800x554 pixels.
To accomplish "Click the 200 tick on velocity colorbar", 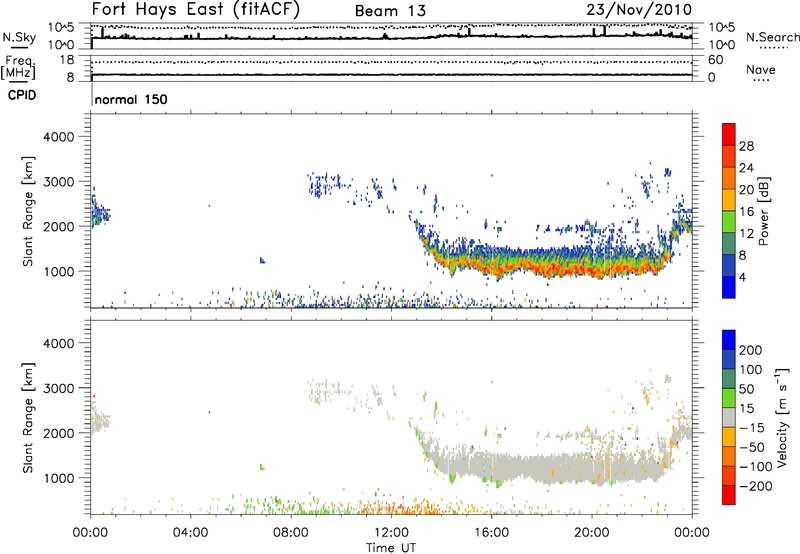I will (x=751, y=350).
